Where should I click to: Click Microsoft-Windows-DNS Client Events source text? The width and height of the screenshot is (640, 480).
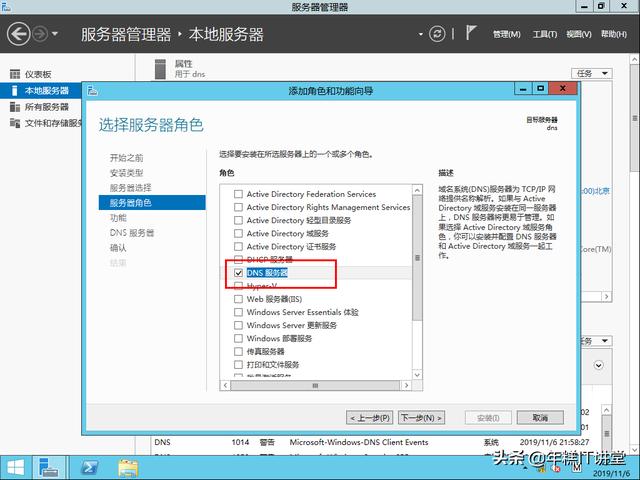[x=359, y=442]
